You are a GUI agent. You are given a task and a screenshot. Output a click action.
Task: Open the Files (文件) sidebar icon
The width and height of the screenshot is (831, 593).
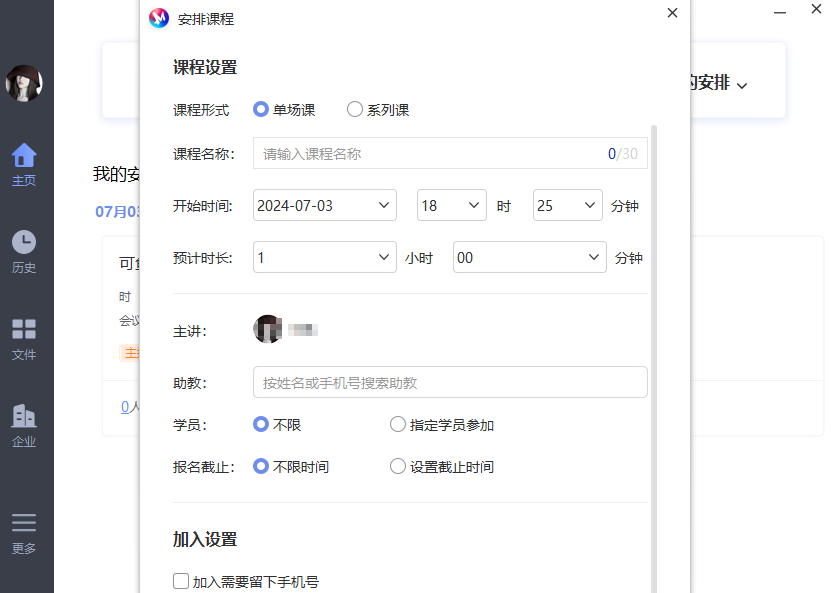(24, 331)
